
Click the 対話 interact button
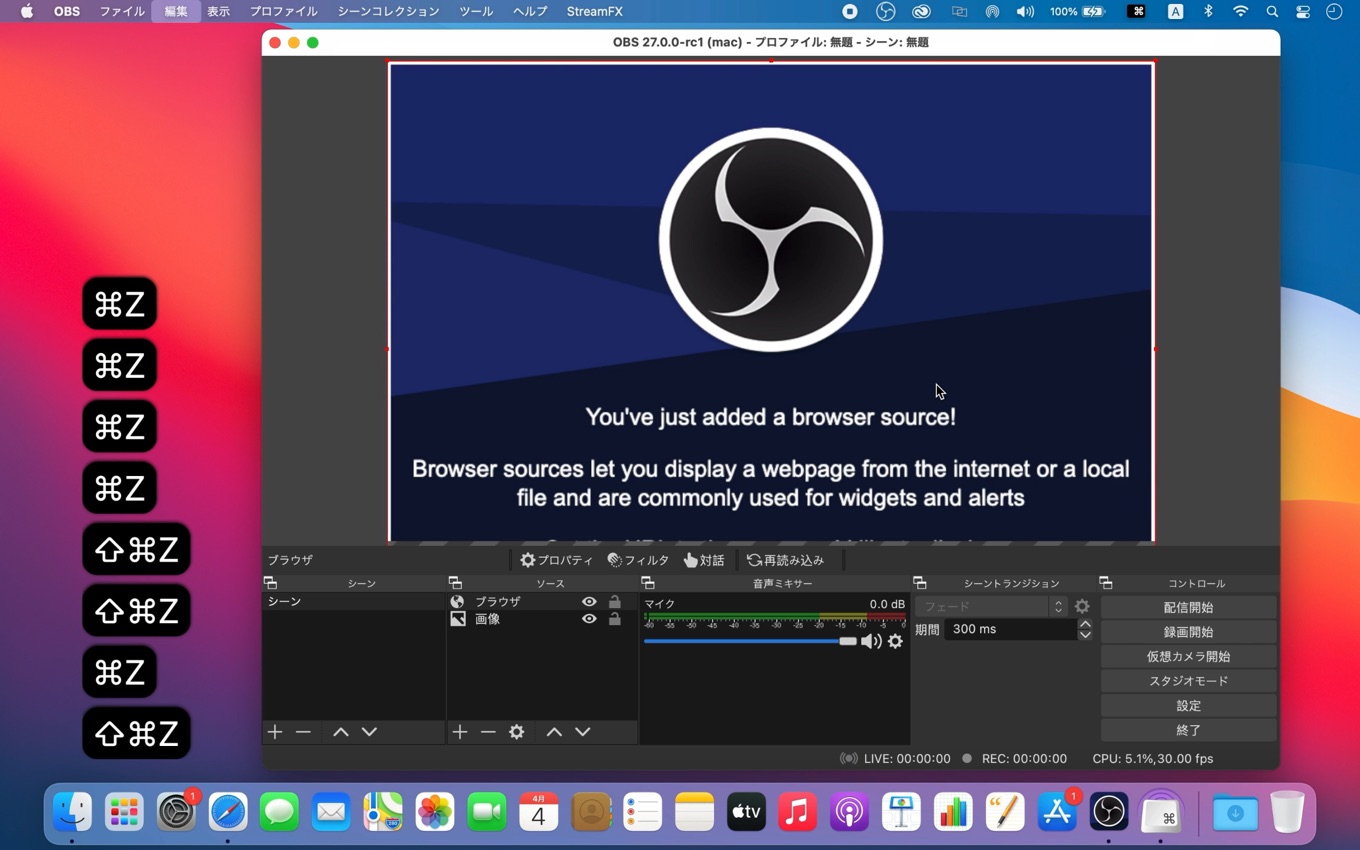(x=704, y=560)
